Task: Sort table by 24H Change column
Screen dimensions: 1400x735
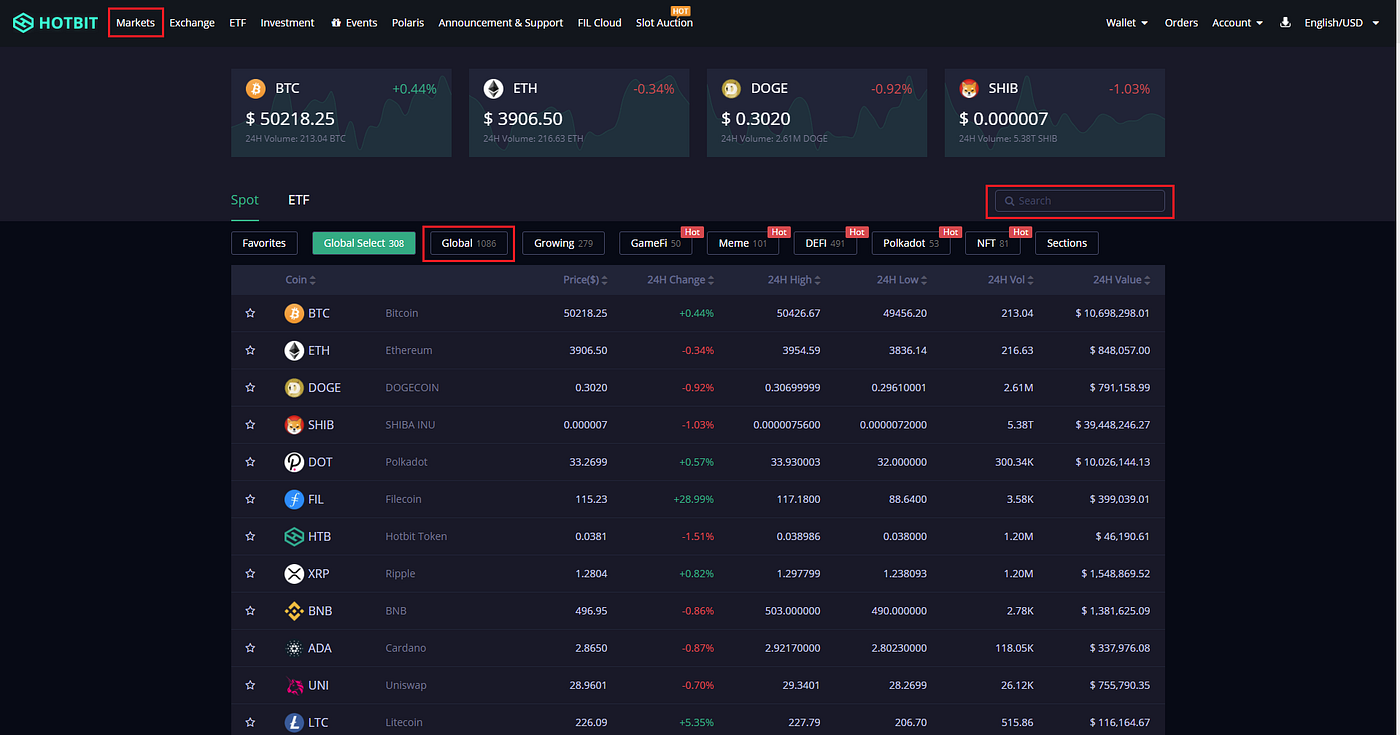Action: (681, 280)
